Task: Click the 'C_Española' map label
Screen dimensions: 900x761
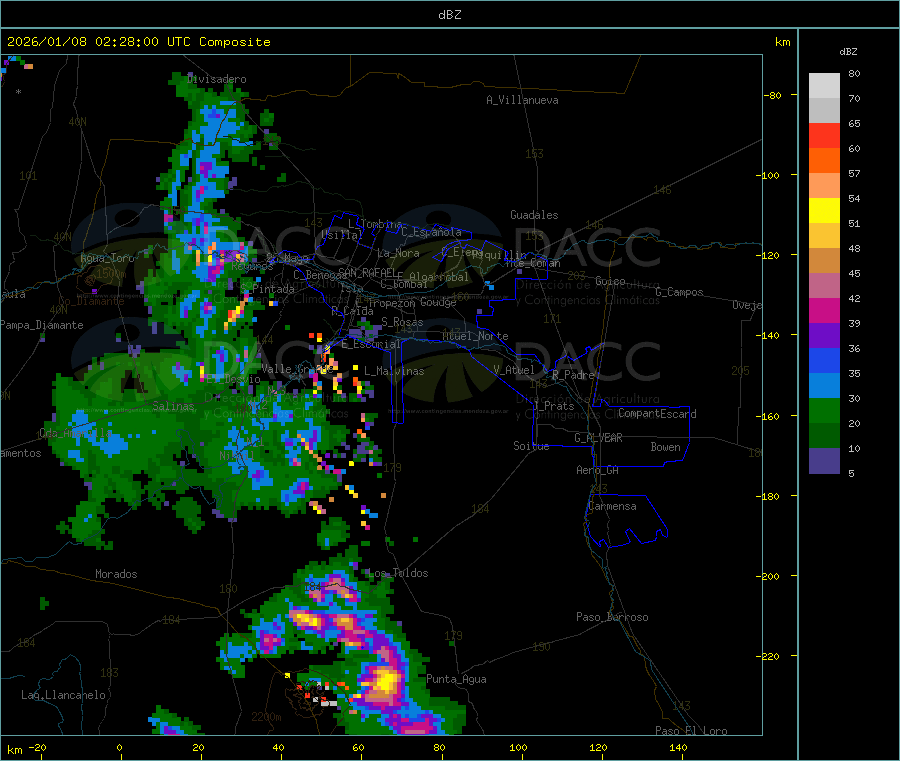Action: click(x=431, y=232)
